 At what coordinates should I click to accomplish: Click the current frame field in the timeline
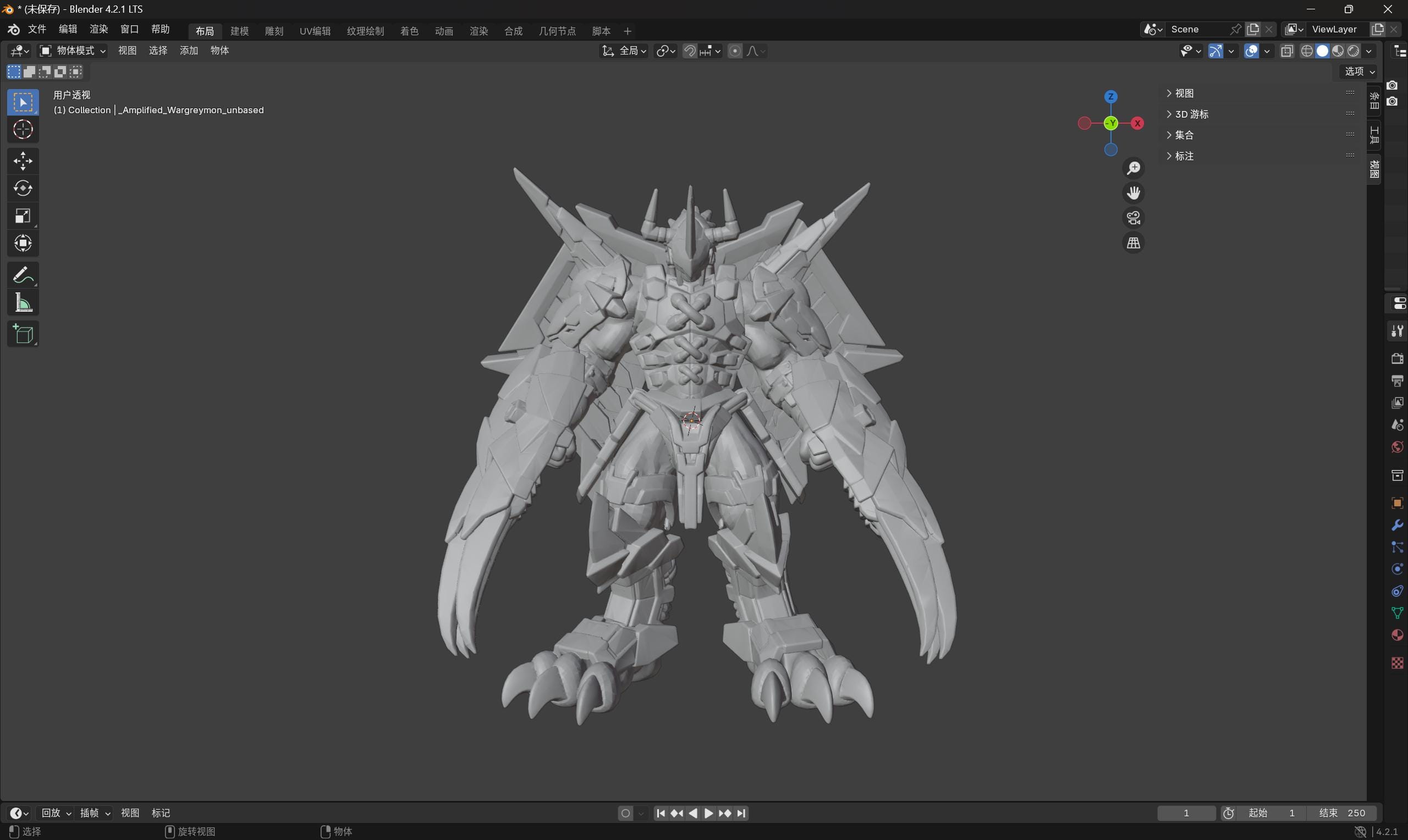tap(1187, 813)
